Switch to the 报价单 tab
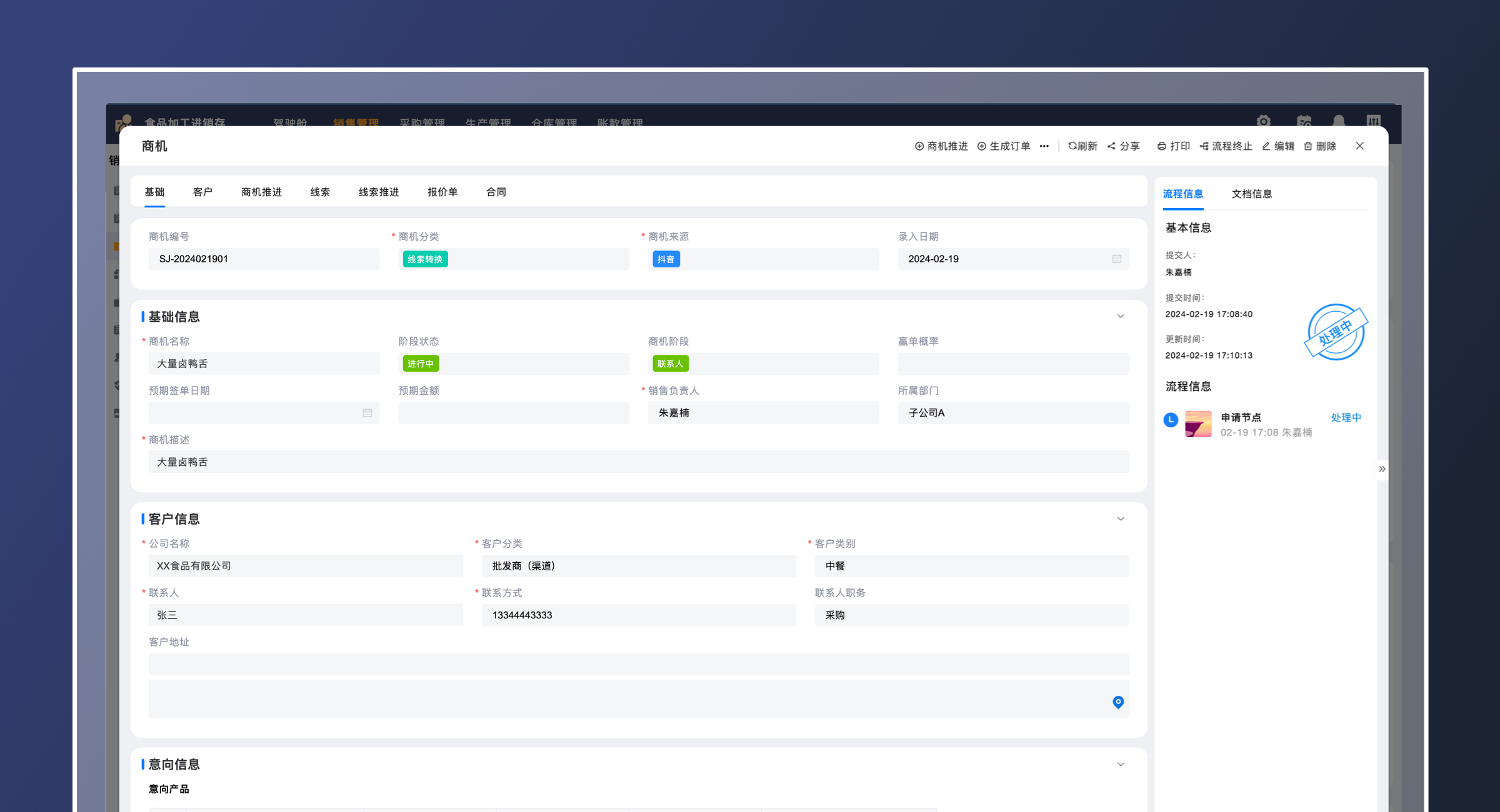 (442, 192)
